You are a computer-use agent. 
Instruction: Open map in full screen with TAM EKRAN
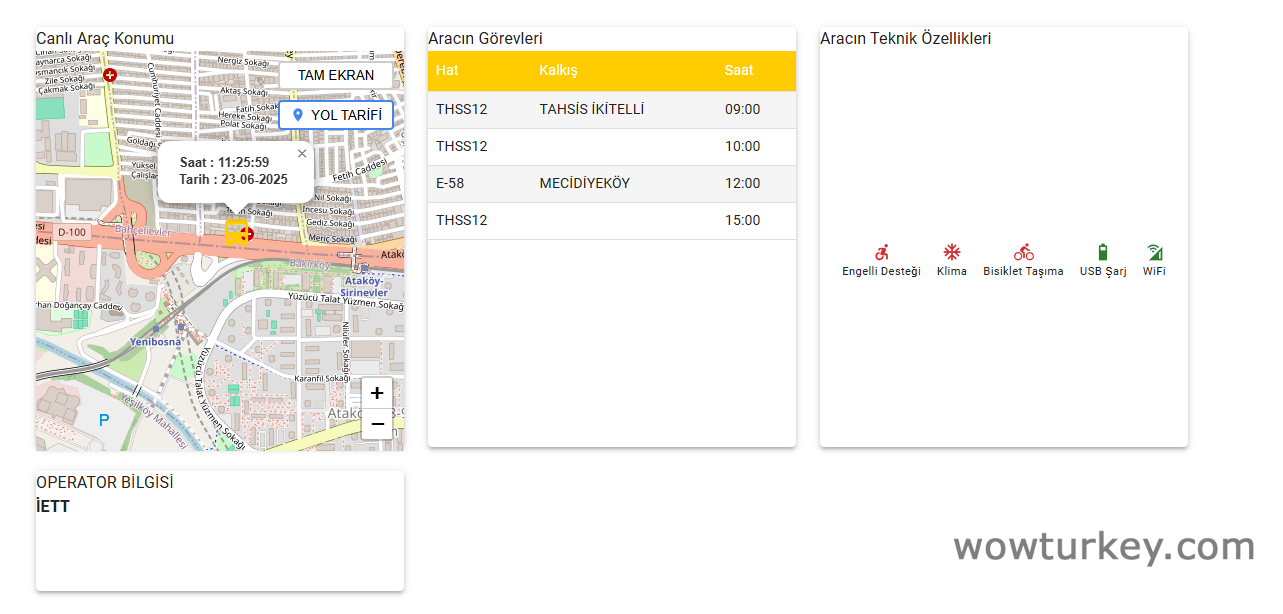(336, 75)
